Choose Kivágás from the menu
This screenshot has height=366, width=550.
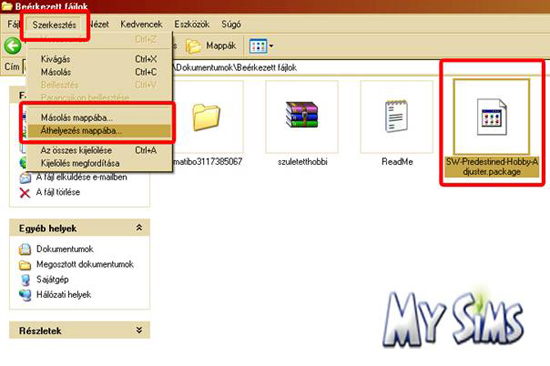click(x=99, y=59)
